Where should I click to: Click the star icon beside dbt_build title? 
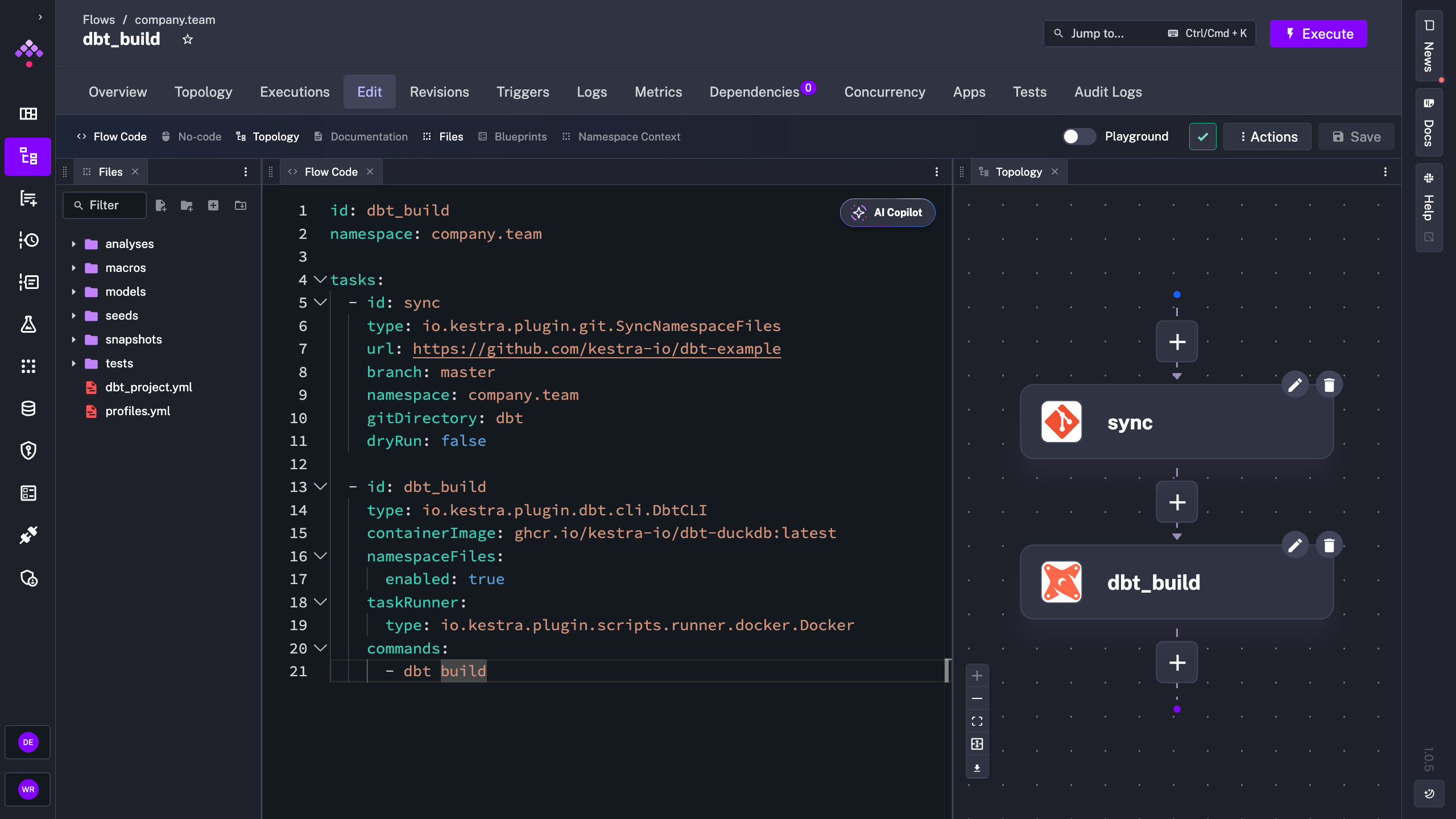click(x=188, y=39)
